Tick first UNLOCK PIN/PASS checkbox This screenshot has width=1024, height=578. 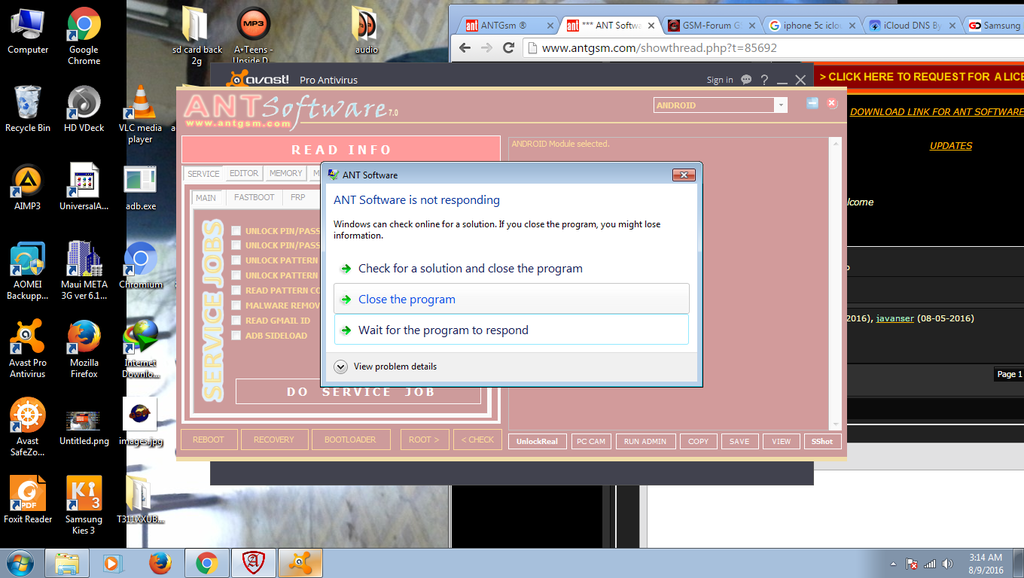tap(236, 231)
